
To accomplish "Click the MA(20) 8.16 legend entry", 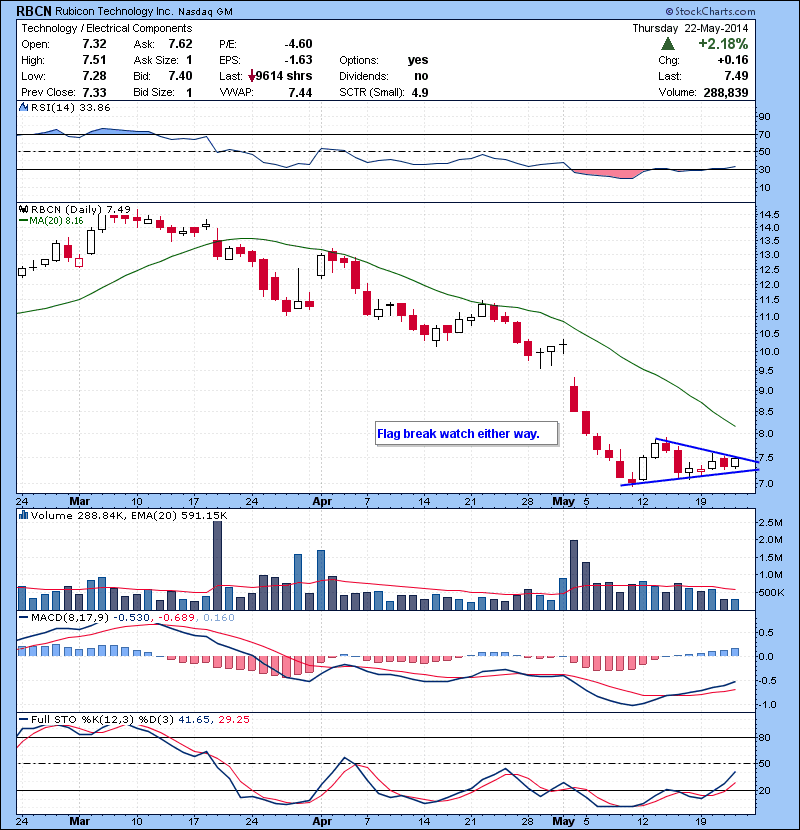I will click(x=51, y=220).
